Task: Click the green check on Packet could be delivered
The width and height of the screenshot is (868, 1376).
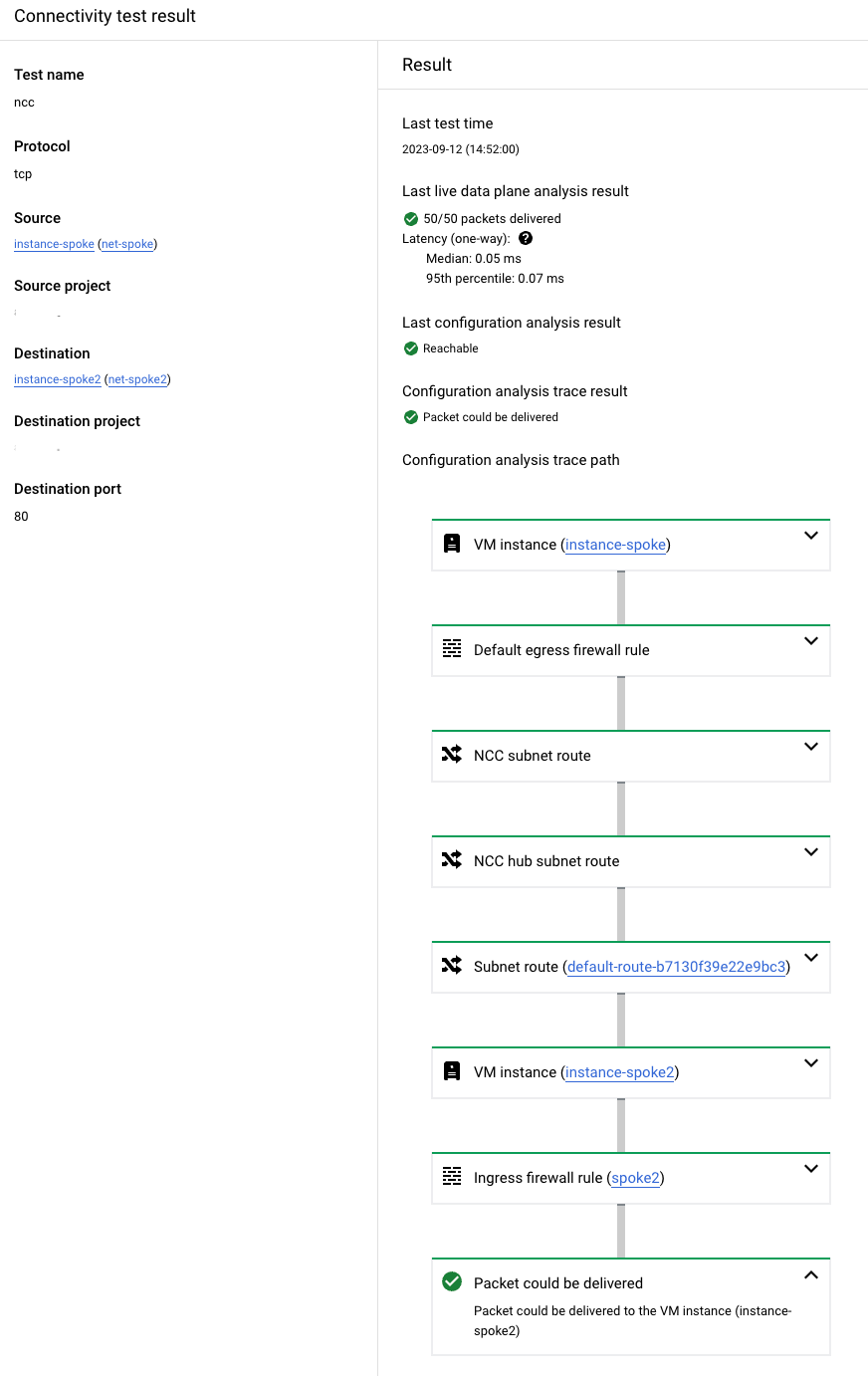Action: pos(452,1282)
